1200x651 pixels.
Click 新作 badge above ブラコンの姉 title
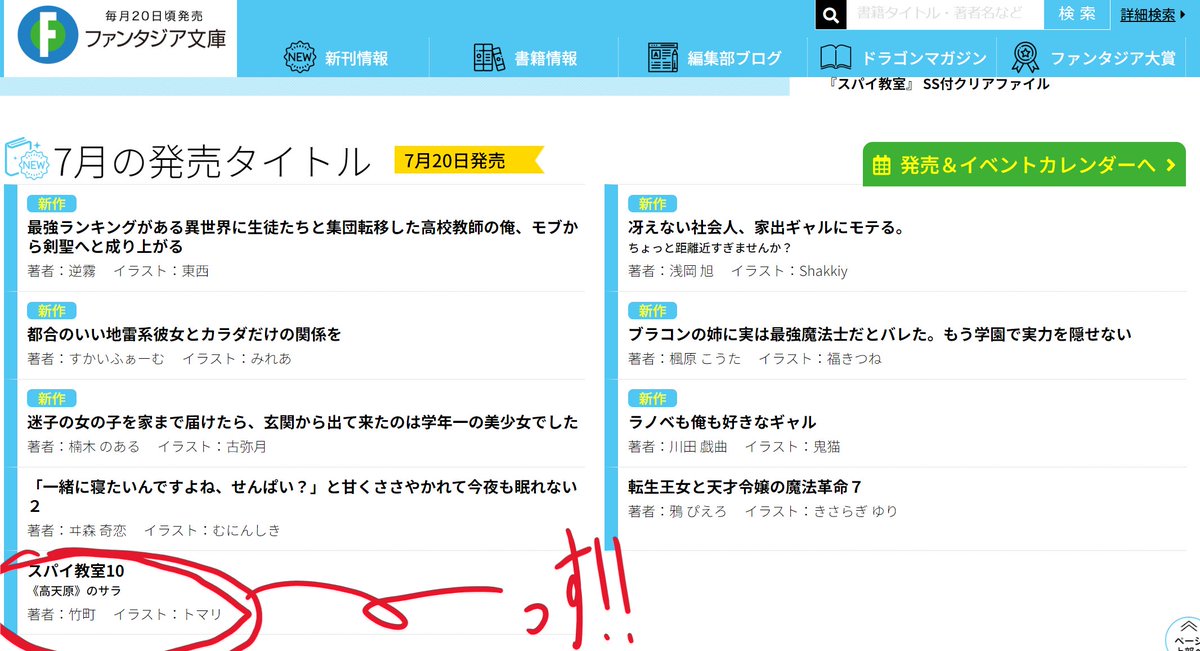652,311
